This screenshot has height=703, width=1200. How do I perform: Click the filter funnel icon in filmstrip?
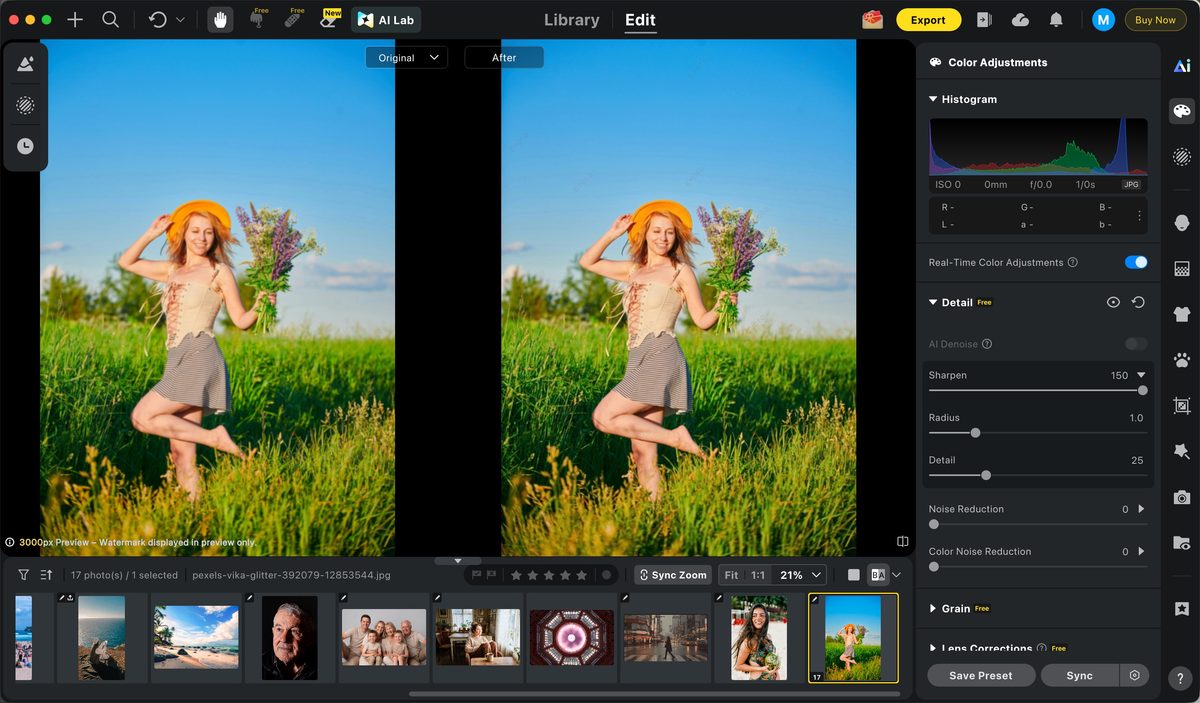(23, 575)
